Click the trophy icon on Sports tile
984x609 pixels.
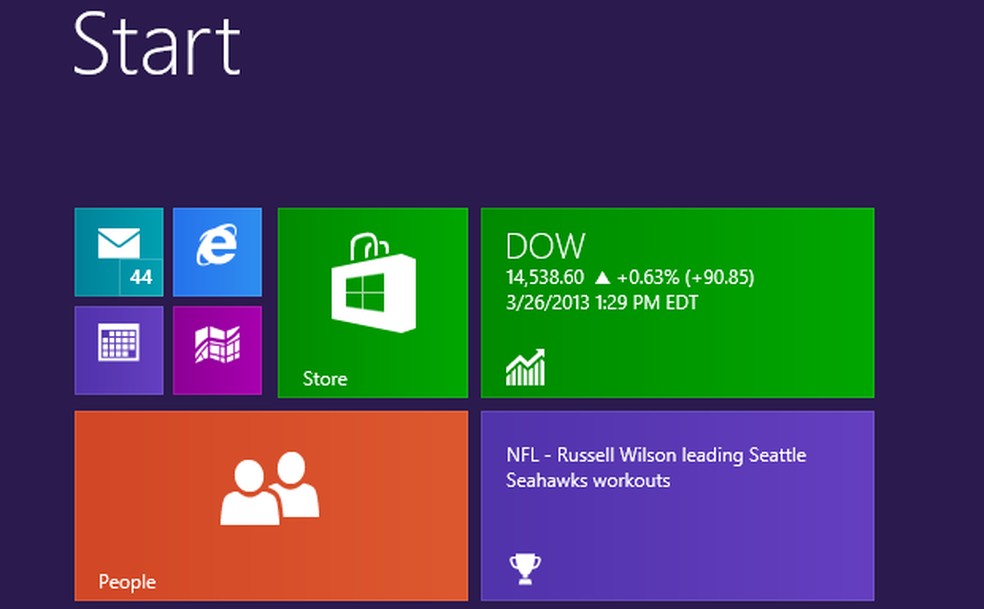point(525,569)
